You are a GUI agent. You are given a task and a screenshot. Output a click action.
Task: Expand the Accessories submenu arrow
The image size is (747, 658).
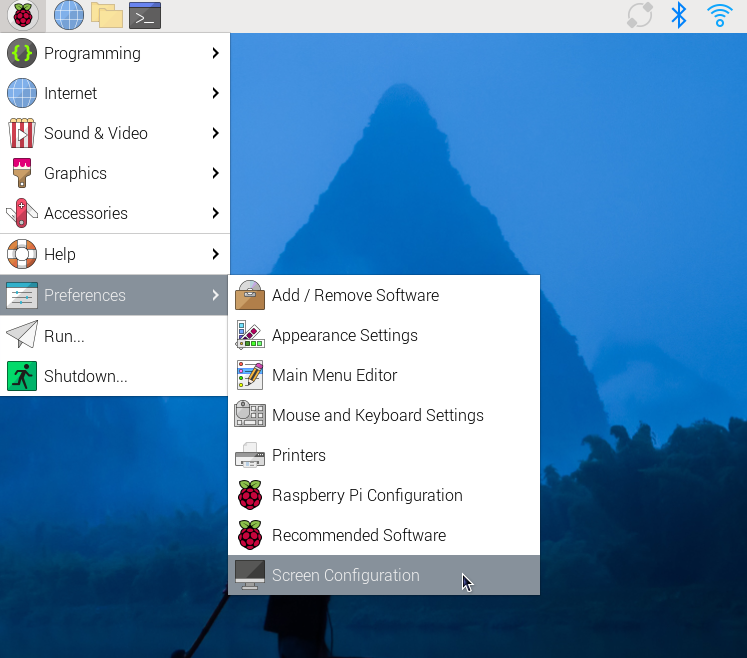click(215, 213)
